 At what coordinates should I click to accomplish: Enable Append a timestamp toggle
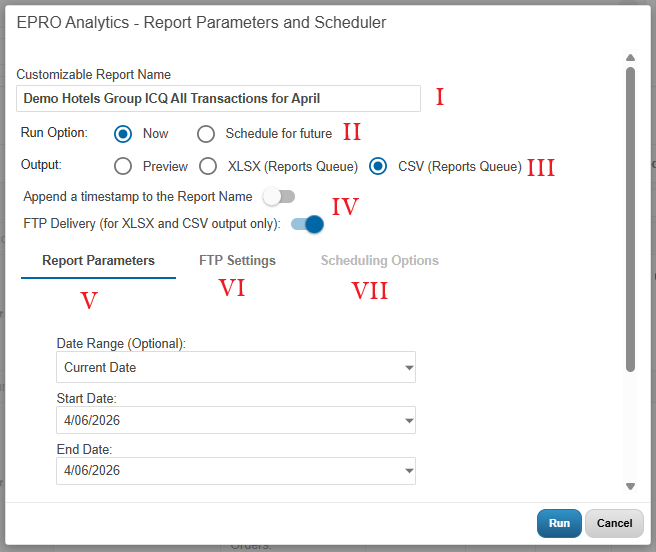[279, 197]
